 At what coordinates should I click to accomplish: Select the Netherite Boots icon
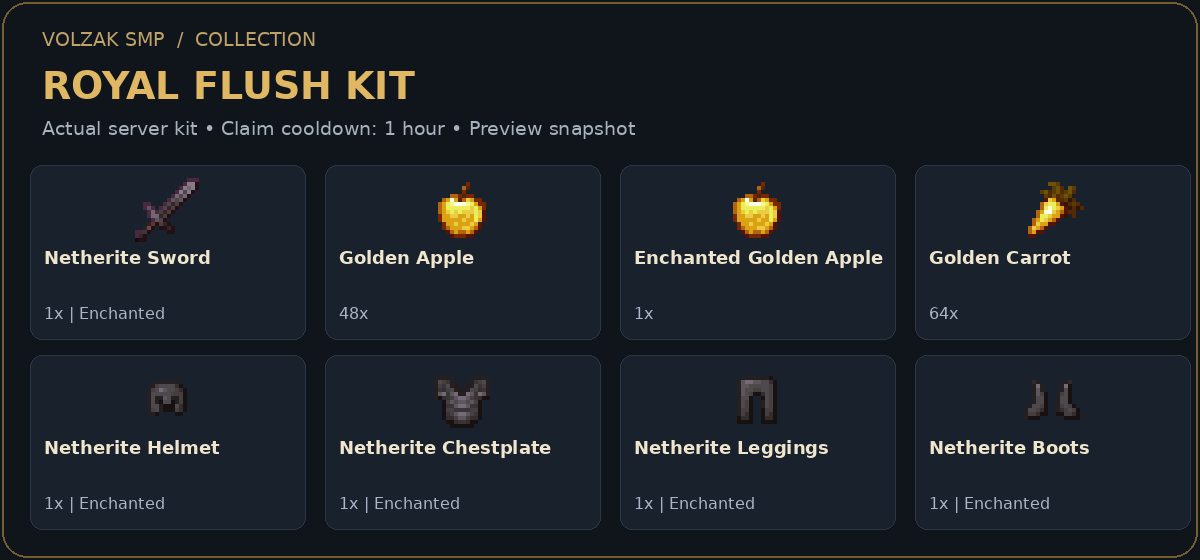click(1053, 400)
